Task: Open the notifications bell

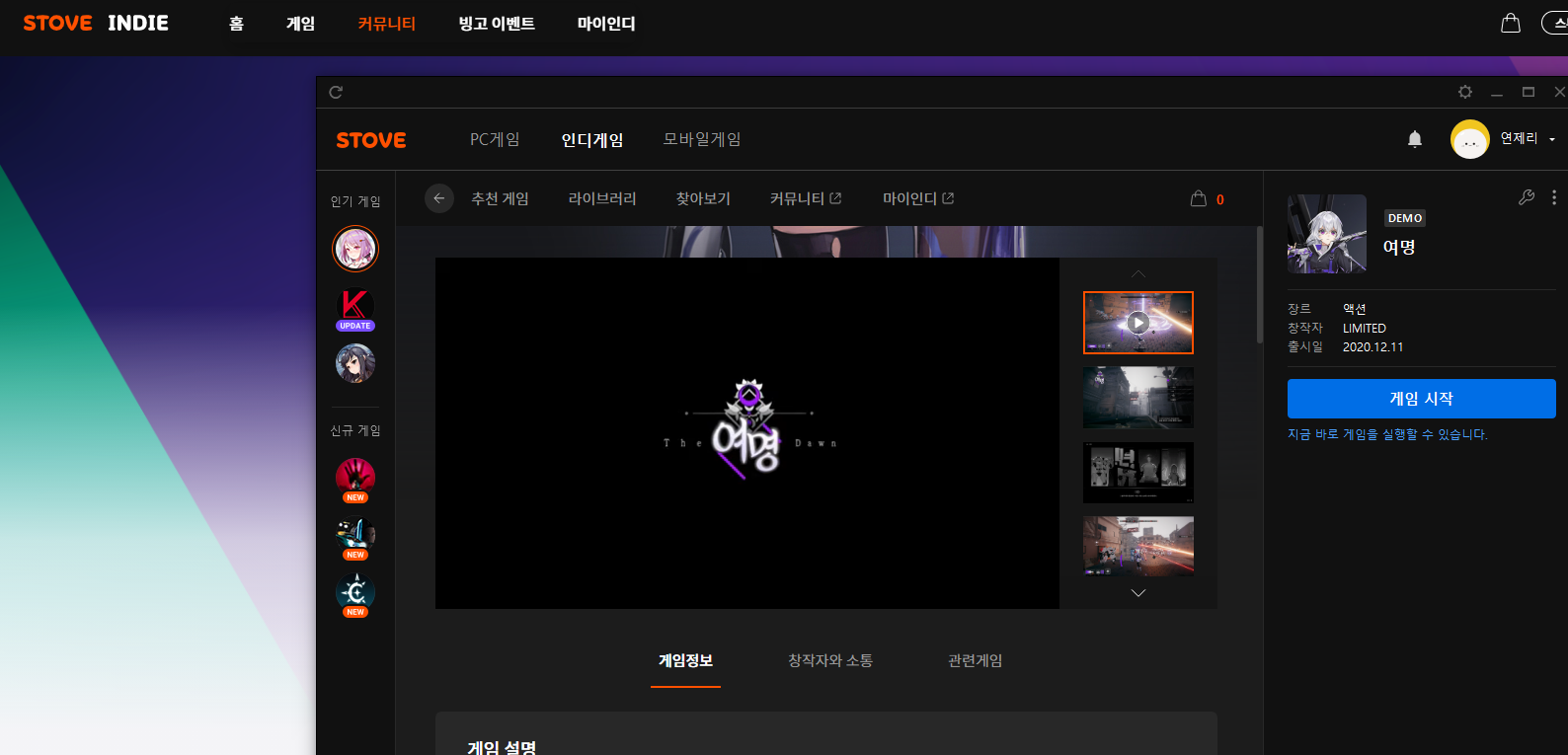Action: coord(1414,139)
